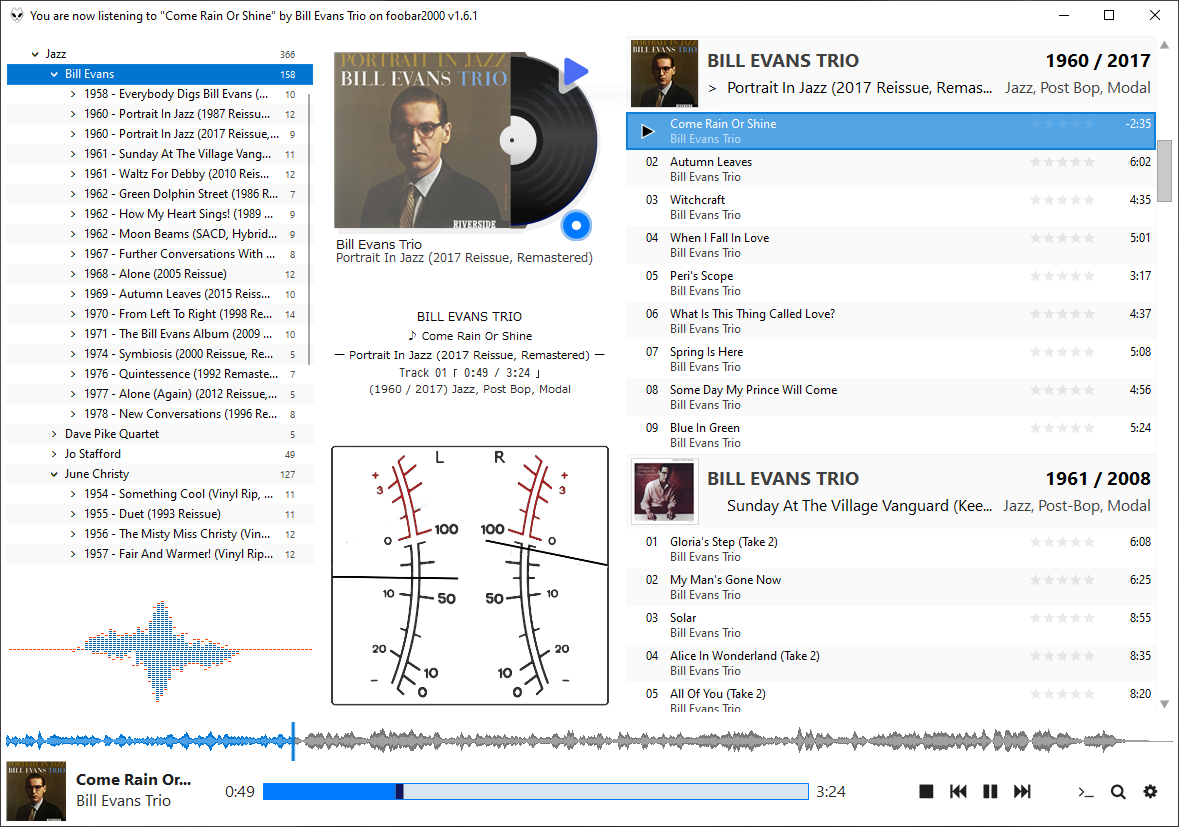Image resolution: width=1179 pixels, height=827 pixels.
Task: Click Sunday At The Village Vanguard thumbnail
Action: tap(664, 492)
